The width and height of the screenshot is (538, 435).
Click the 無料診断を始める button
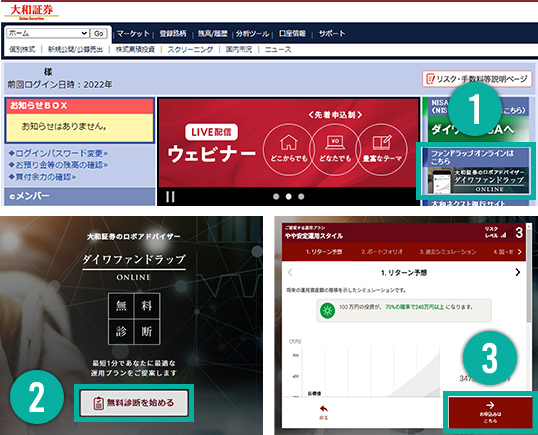[x=134, y=403]
